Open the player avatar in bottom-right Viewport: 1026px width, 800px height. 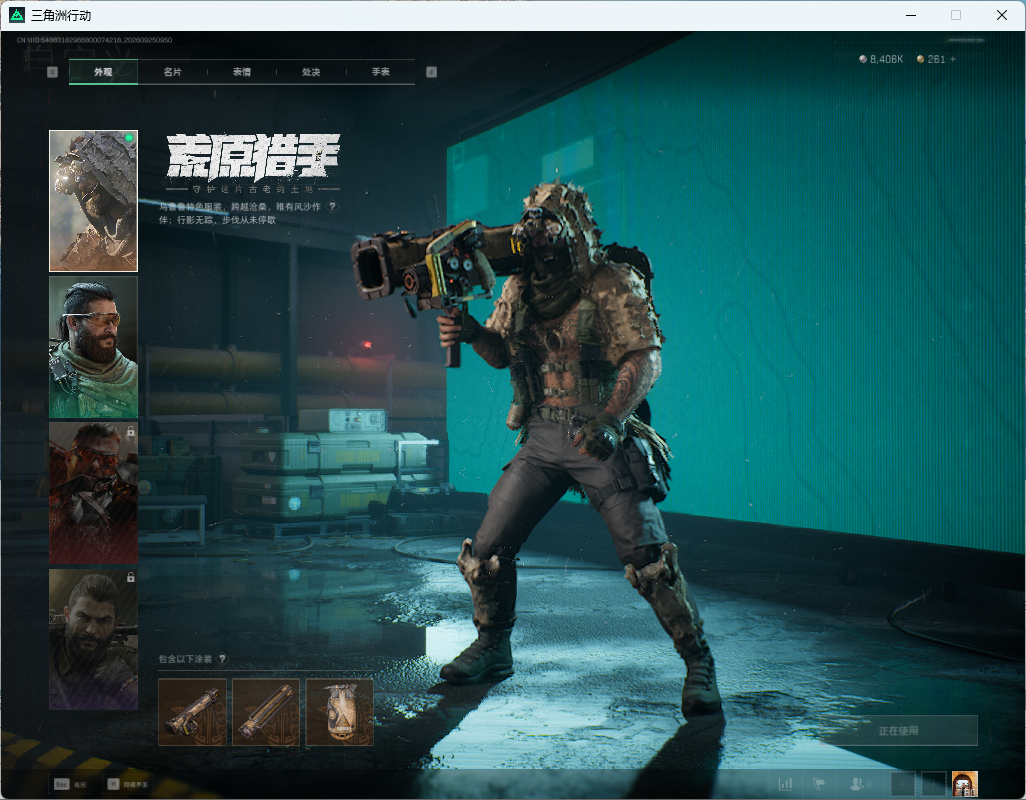965,784
